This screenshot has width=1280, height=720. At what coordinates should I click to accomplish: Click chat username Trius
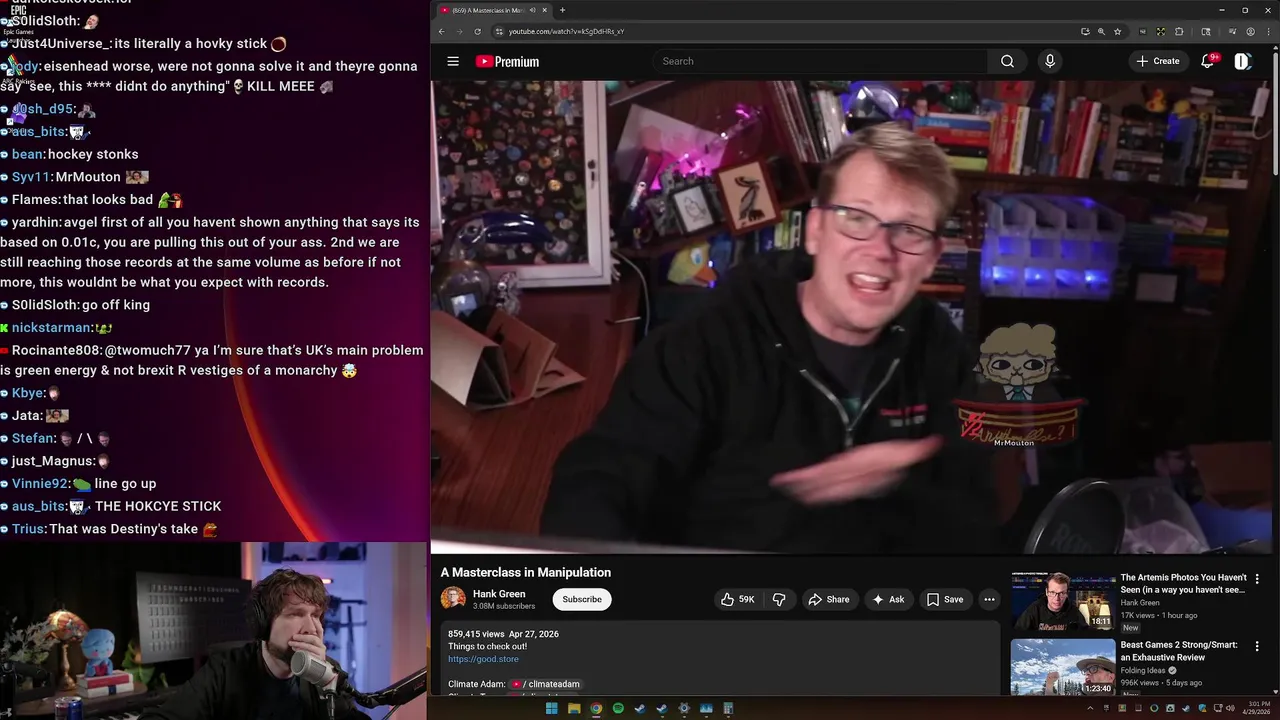point(28,529)
